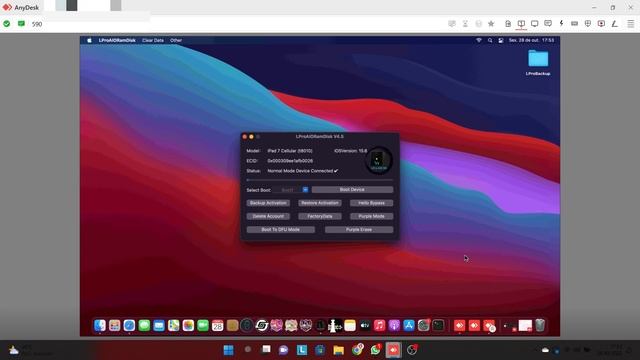Click the Spotlight search icon in the menu bar

[x=490, y=40]
